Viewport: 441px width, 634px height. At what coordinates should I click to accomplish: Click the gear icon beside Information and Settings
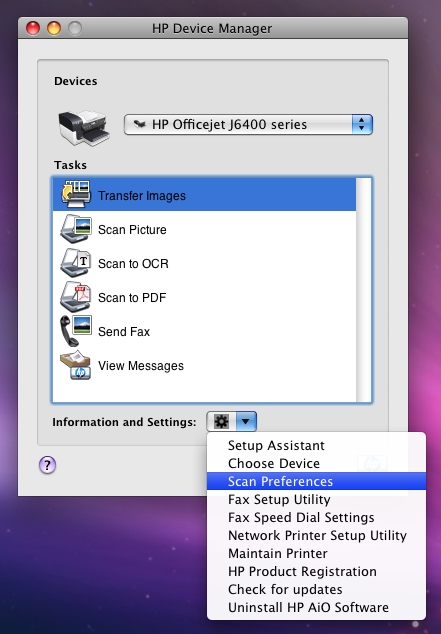221,421
